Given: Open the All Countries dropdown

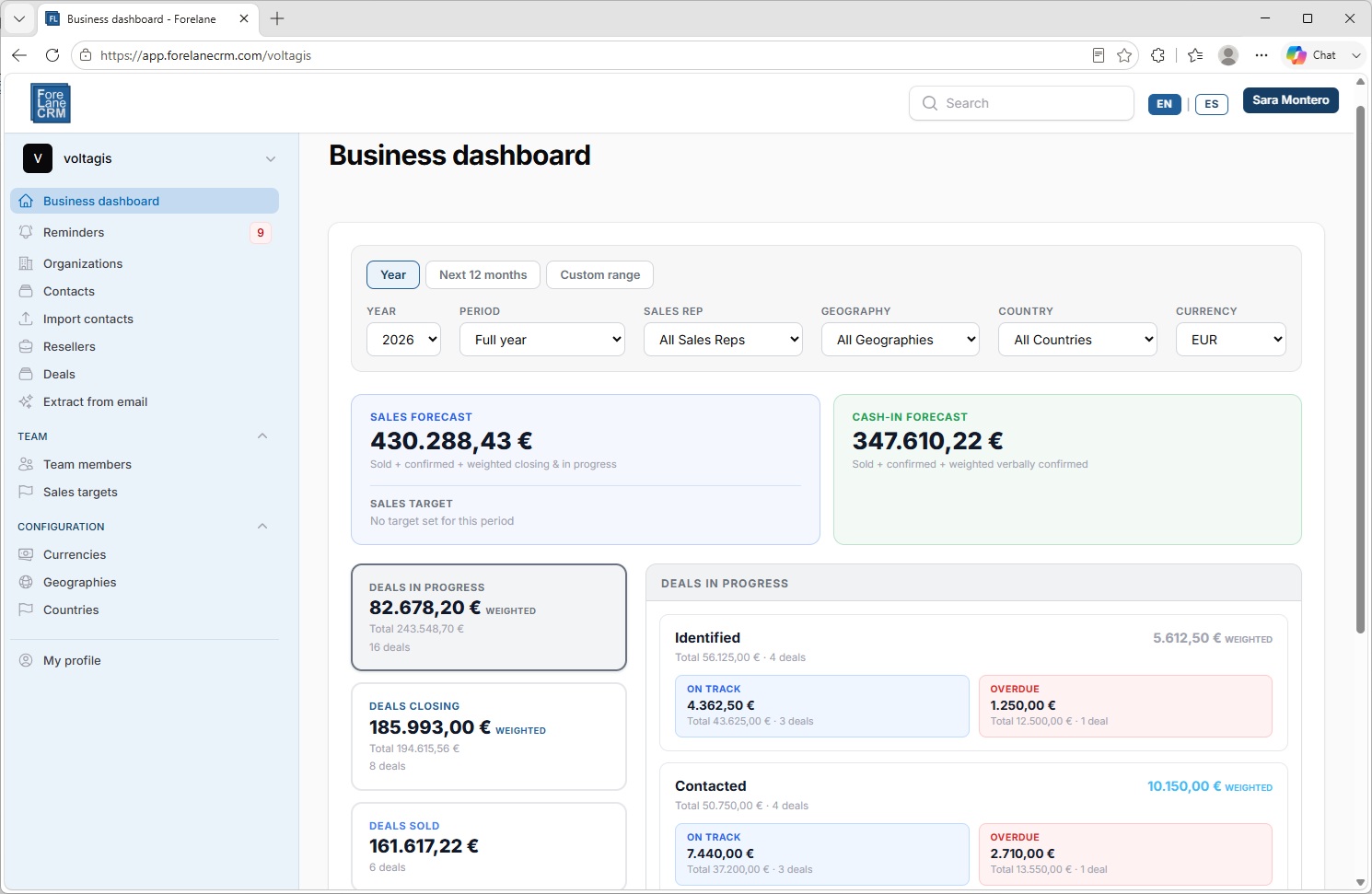Looking at the screenshot, I should (x=1077, y=340).
